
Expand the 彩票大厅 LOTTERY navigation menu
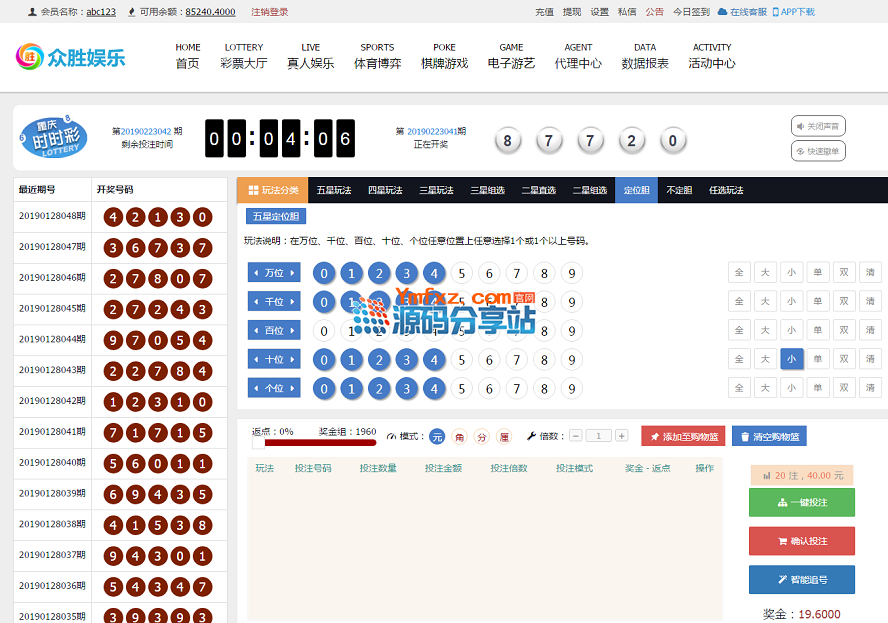244,55
